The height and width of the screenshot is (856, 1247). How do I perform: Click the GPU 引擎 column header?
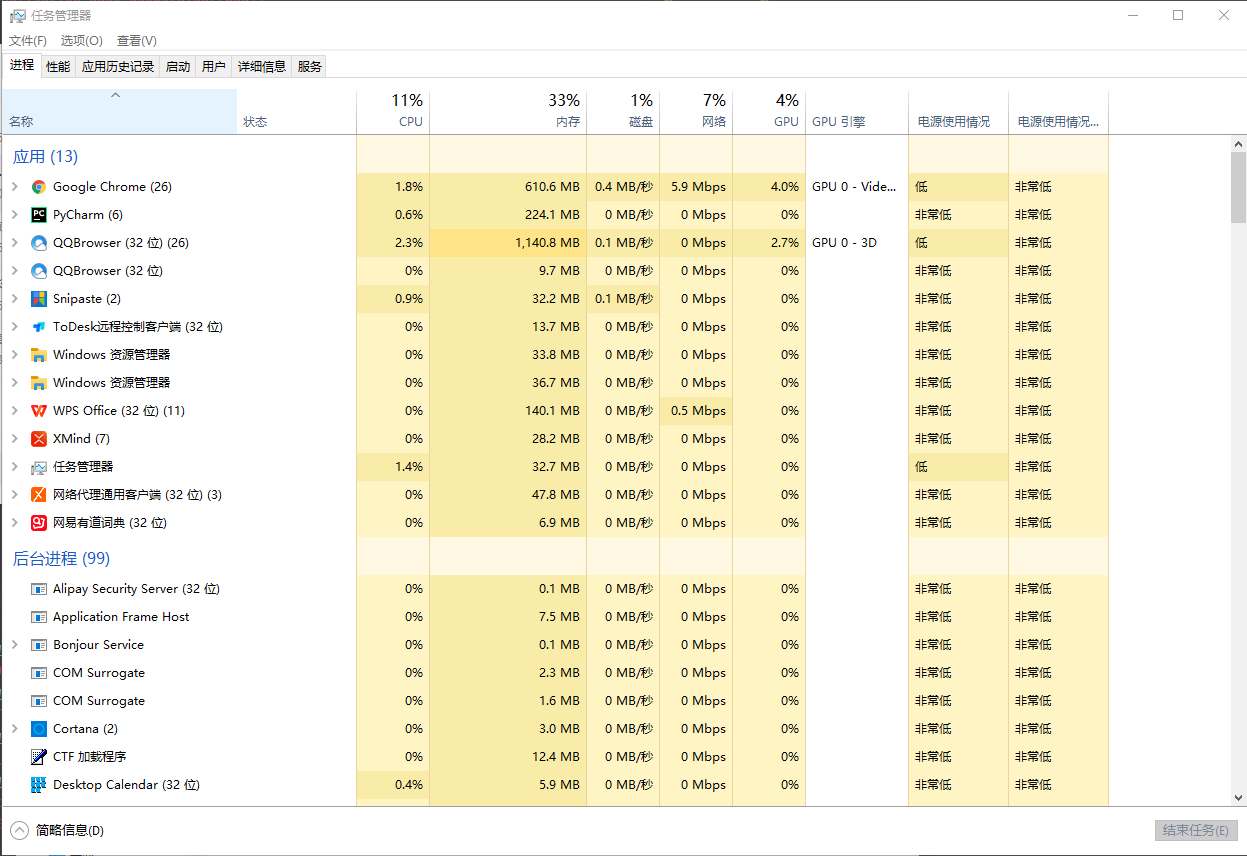pos(857,111)
